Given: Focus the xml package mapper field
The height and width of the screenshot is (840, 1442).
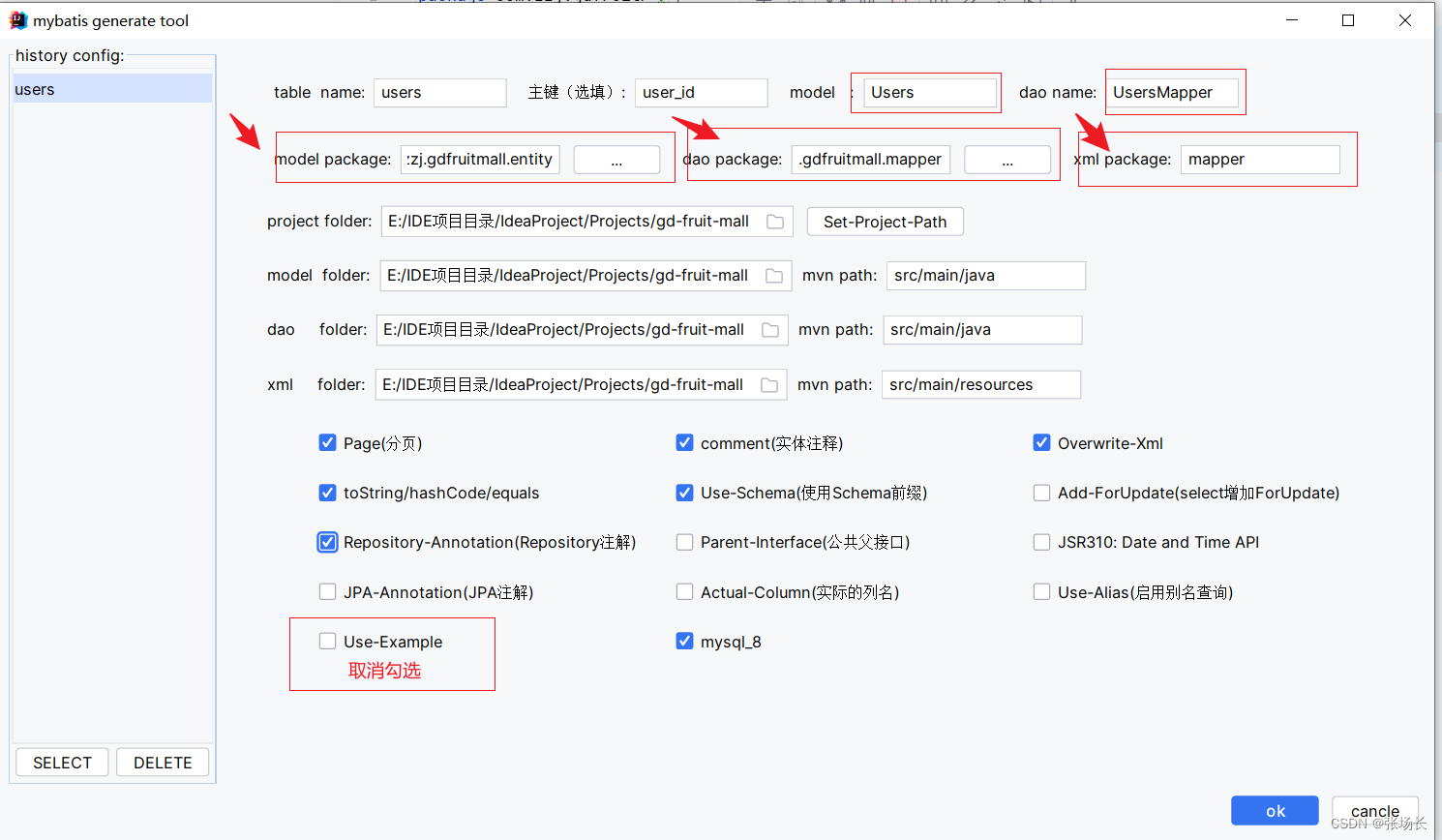Looking at the screenshot, I should pos(1260,160).
